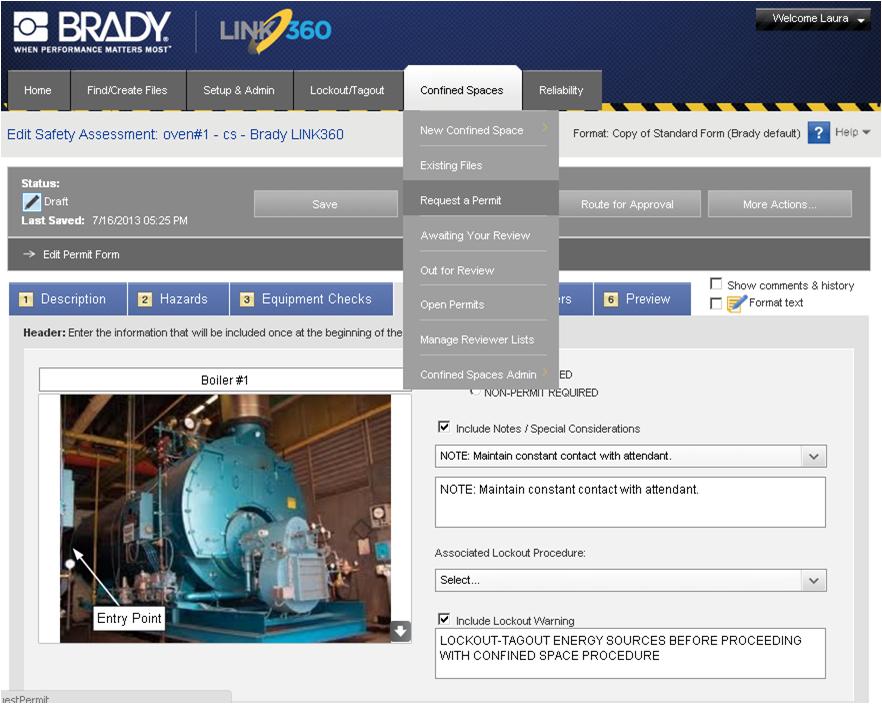Select Open Permits menu item
This screenshot has width=882, height=704.
(481, 304)
